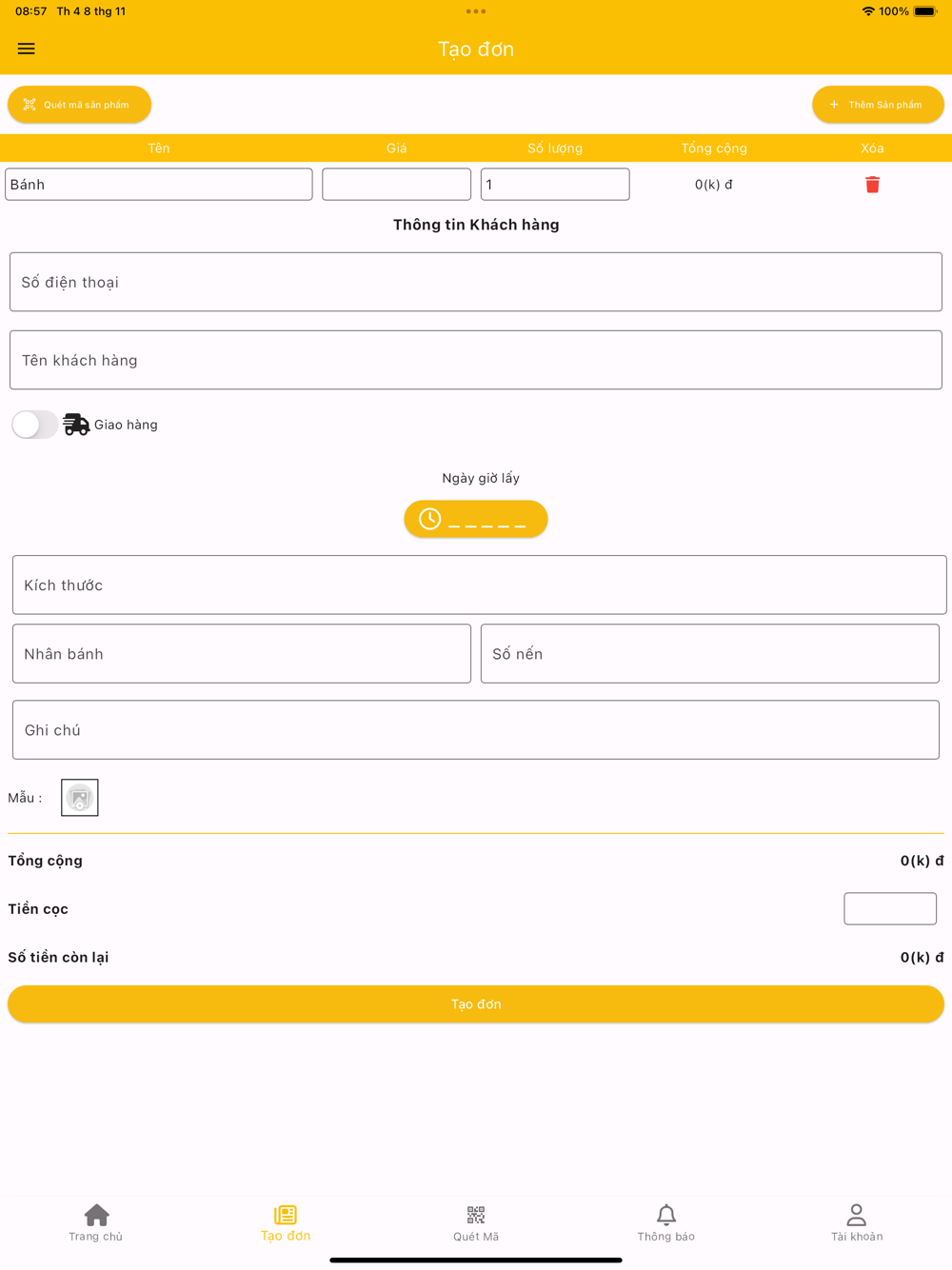Focus the Kích thước size field
Screen dimensions: 952x1270
pos(480,585)
